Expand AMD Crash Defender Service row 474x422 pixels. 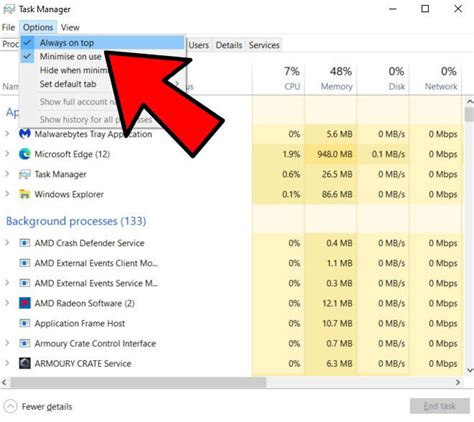click(x=7, y=243)
